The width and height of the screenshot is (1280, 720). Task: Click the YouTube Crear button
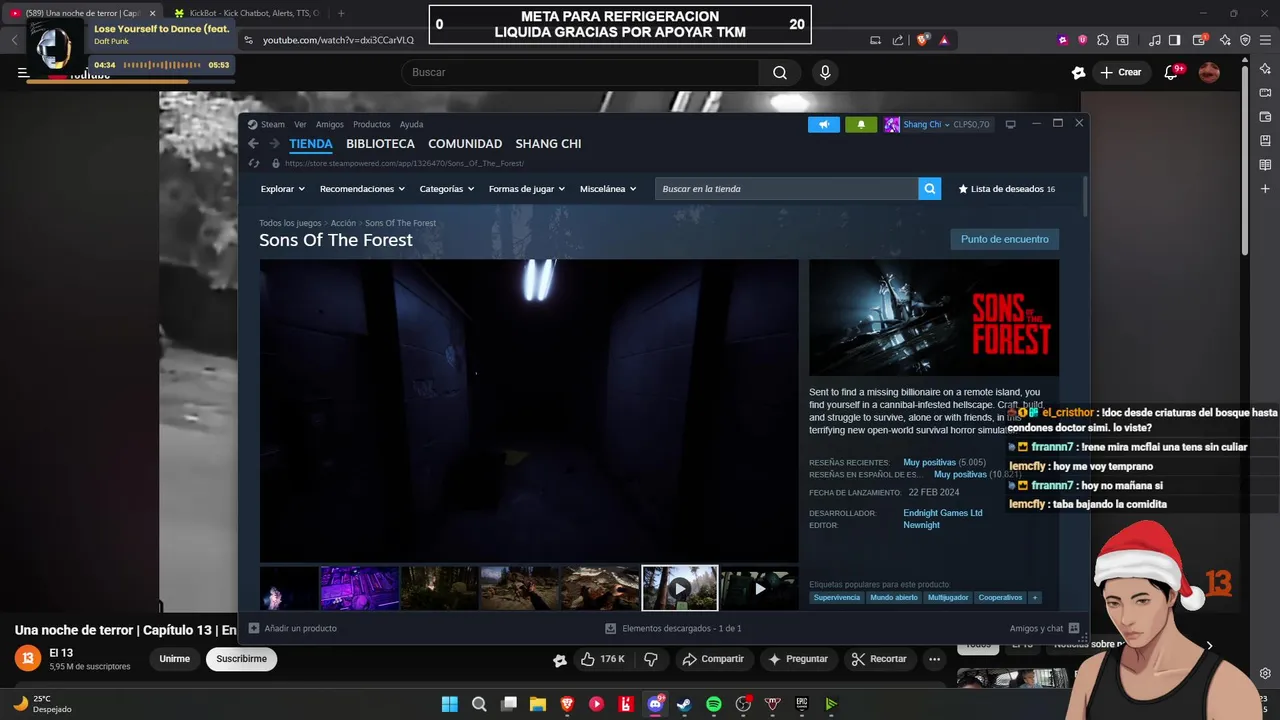[x=1121, y=72]
